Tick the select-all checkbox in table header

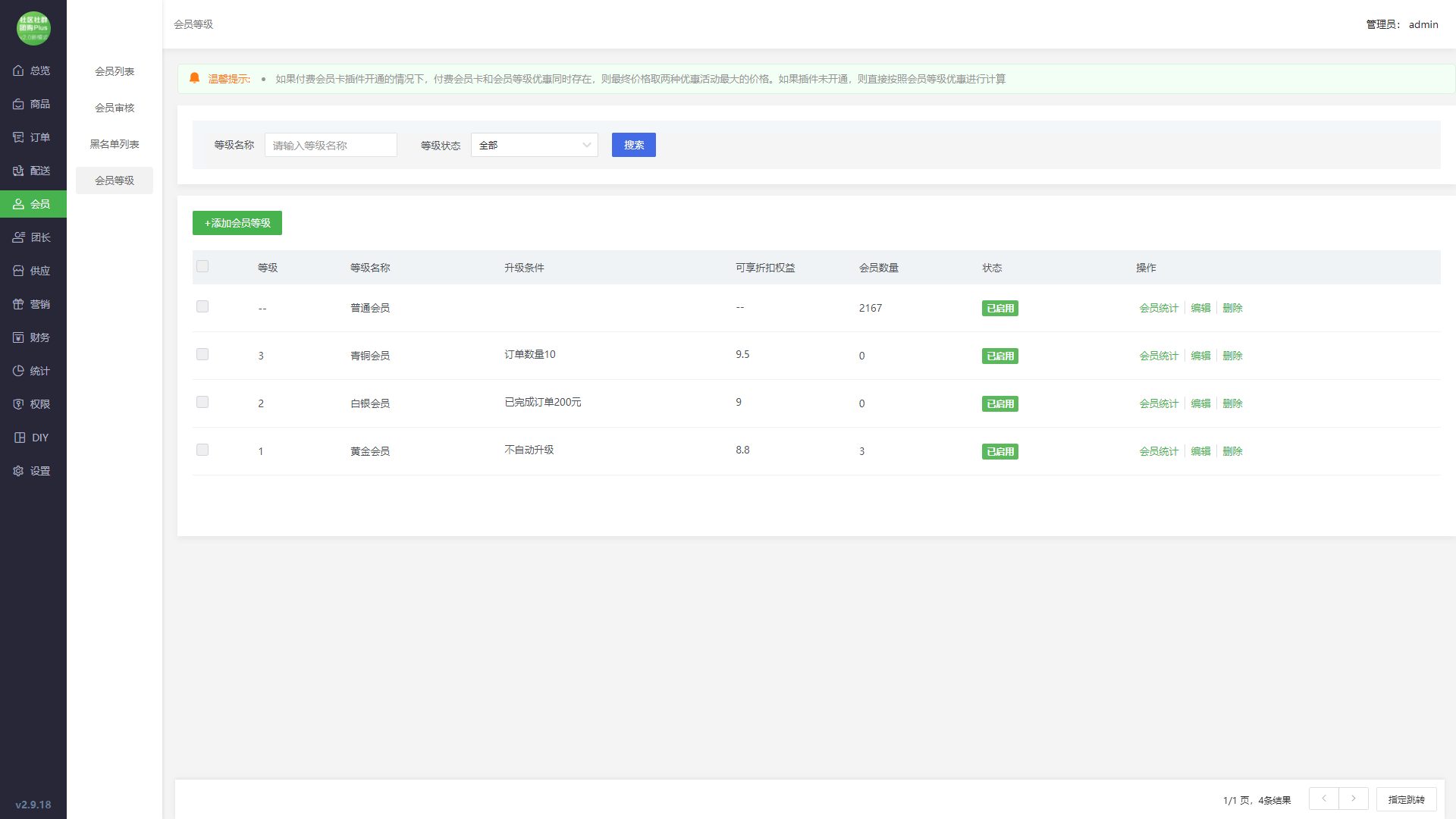(x=202, y=266)
